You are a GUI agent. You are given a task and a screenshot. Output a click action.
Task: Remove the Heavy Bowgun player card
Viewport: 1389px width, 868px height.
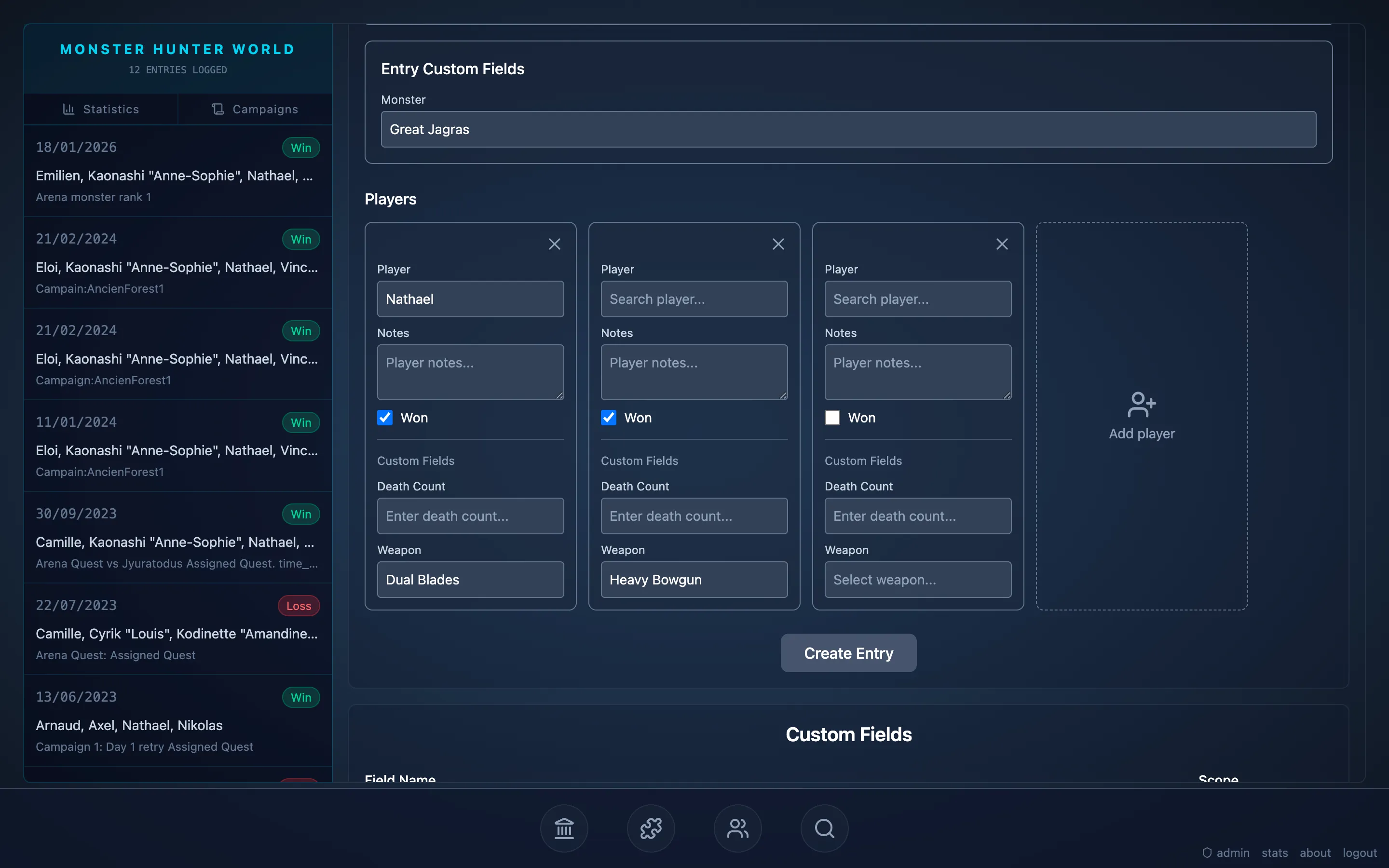pyautogui.click(x=778, y=244)
